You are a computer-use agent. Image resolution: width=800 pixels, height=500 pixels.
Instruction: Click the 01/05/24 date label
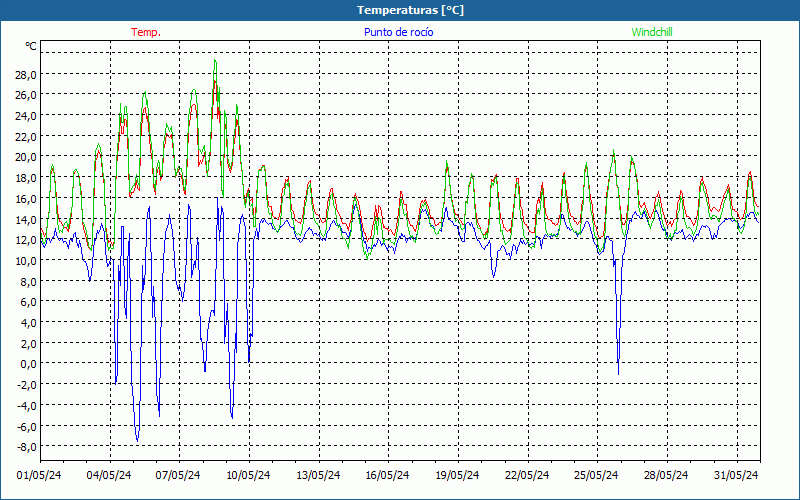pyautogui.click(x=39, y=476)
